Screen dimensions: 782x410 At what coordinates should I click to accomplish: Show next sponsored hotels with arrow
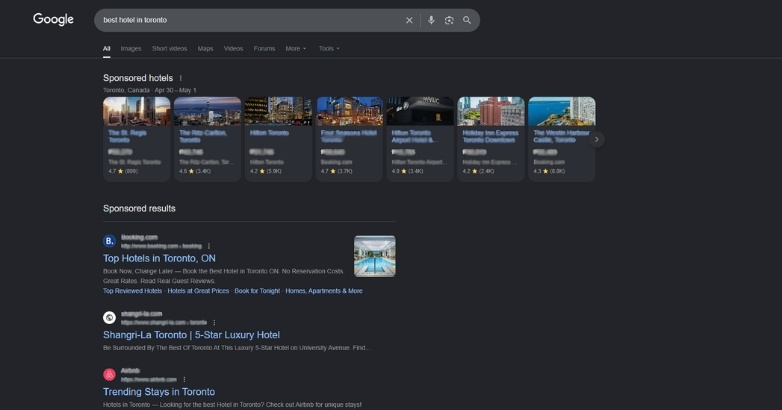[596, 139]
